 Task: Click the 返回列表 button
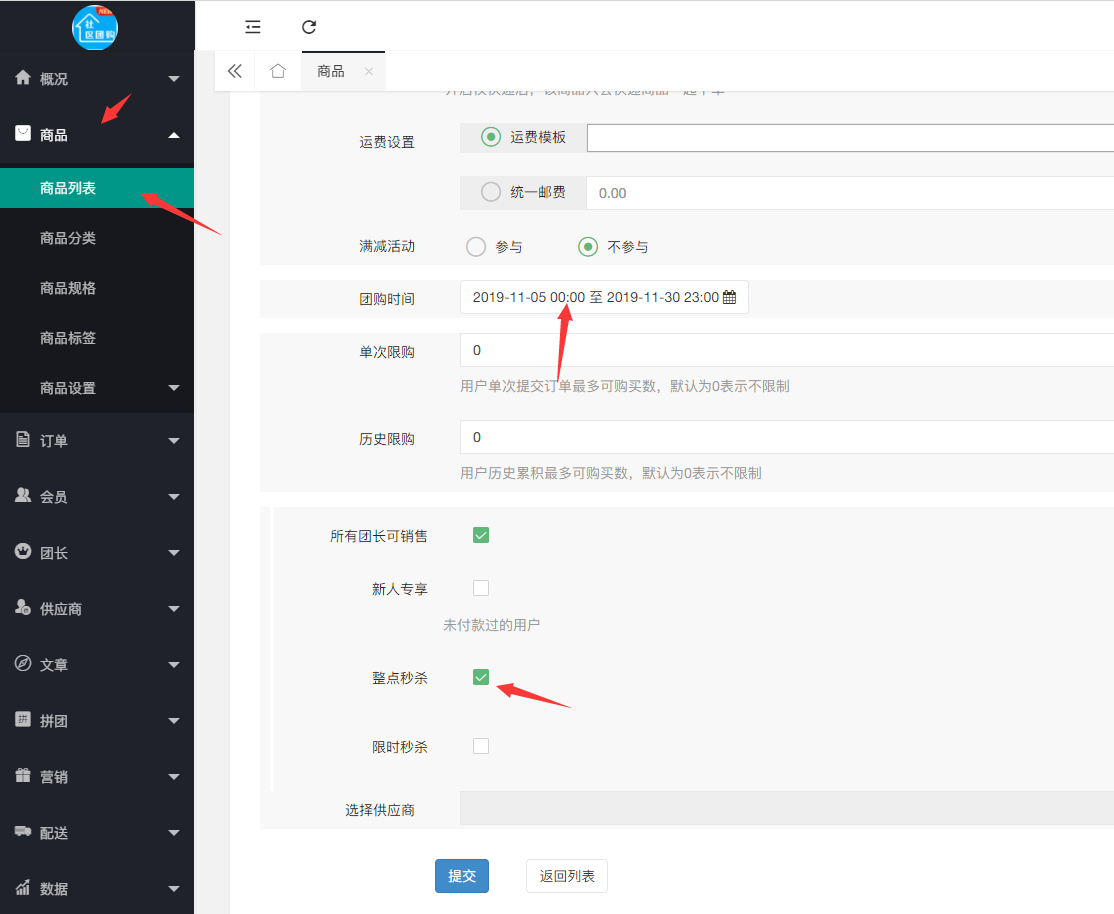(x=567, y=876)
